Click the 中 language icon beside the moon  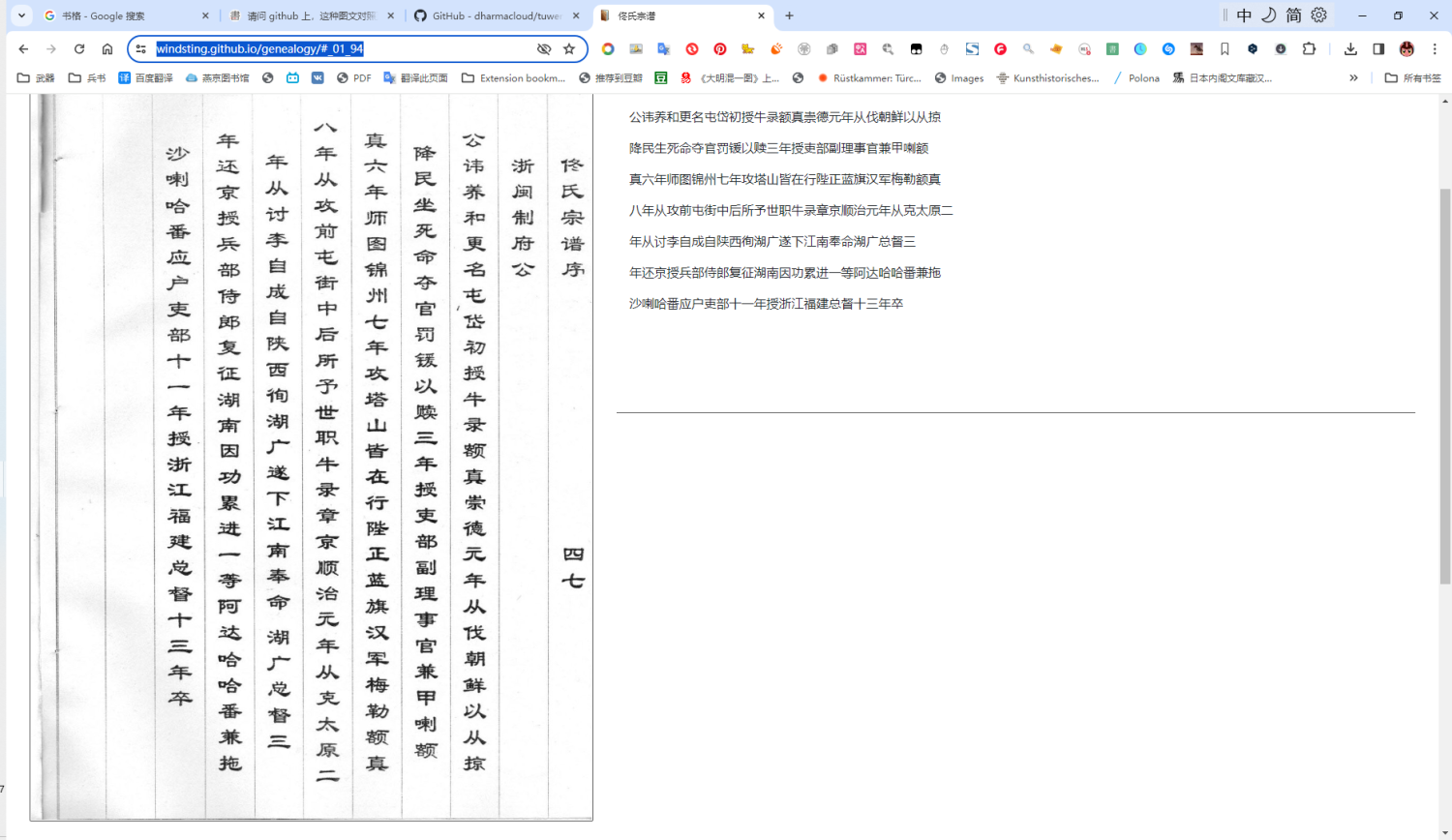1246,15
